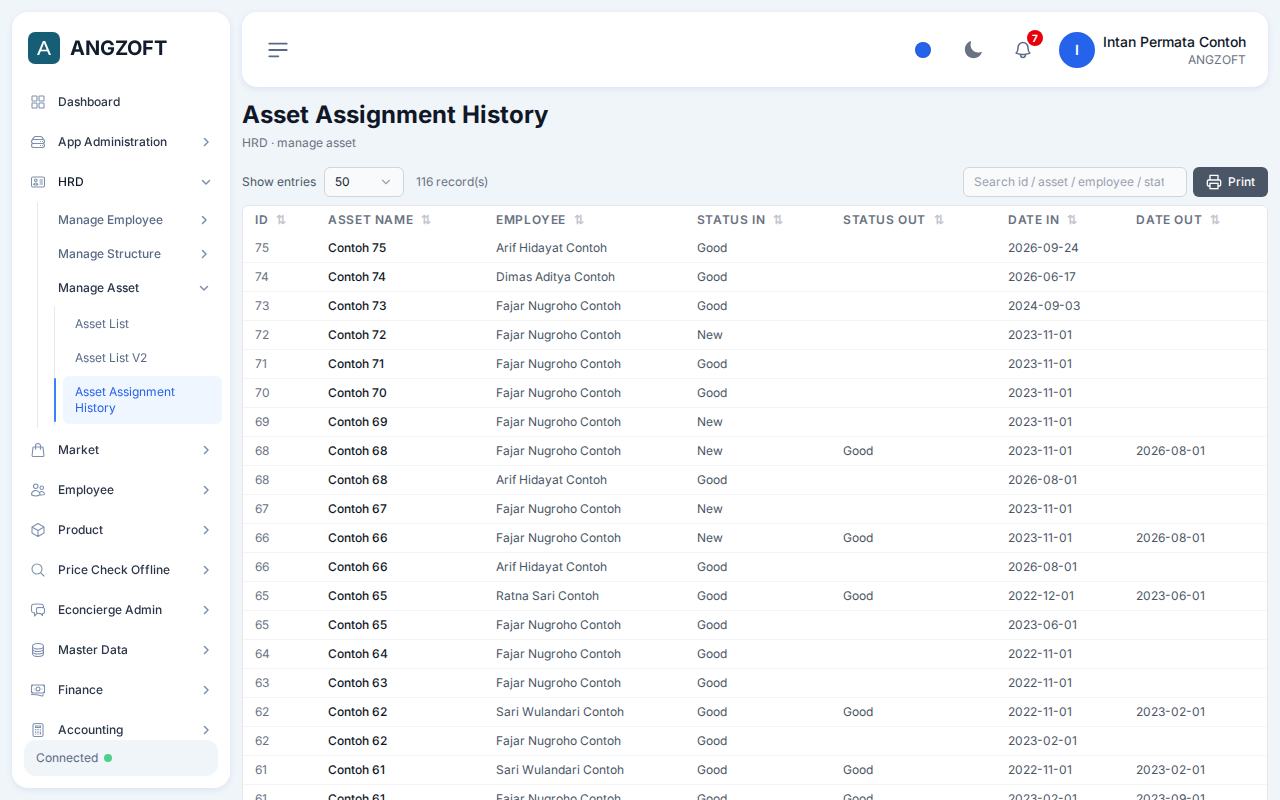Click the Accounting calculator icon
The width and height of the screenshot is (1280, 800).
coord(38,730)
